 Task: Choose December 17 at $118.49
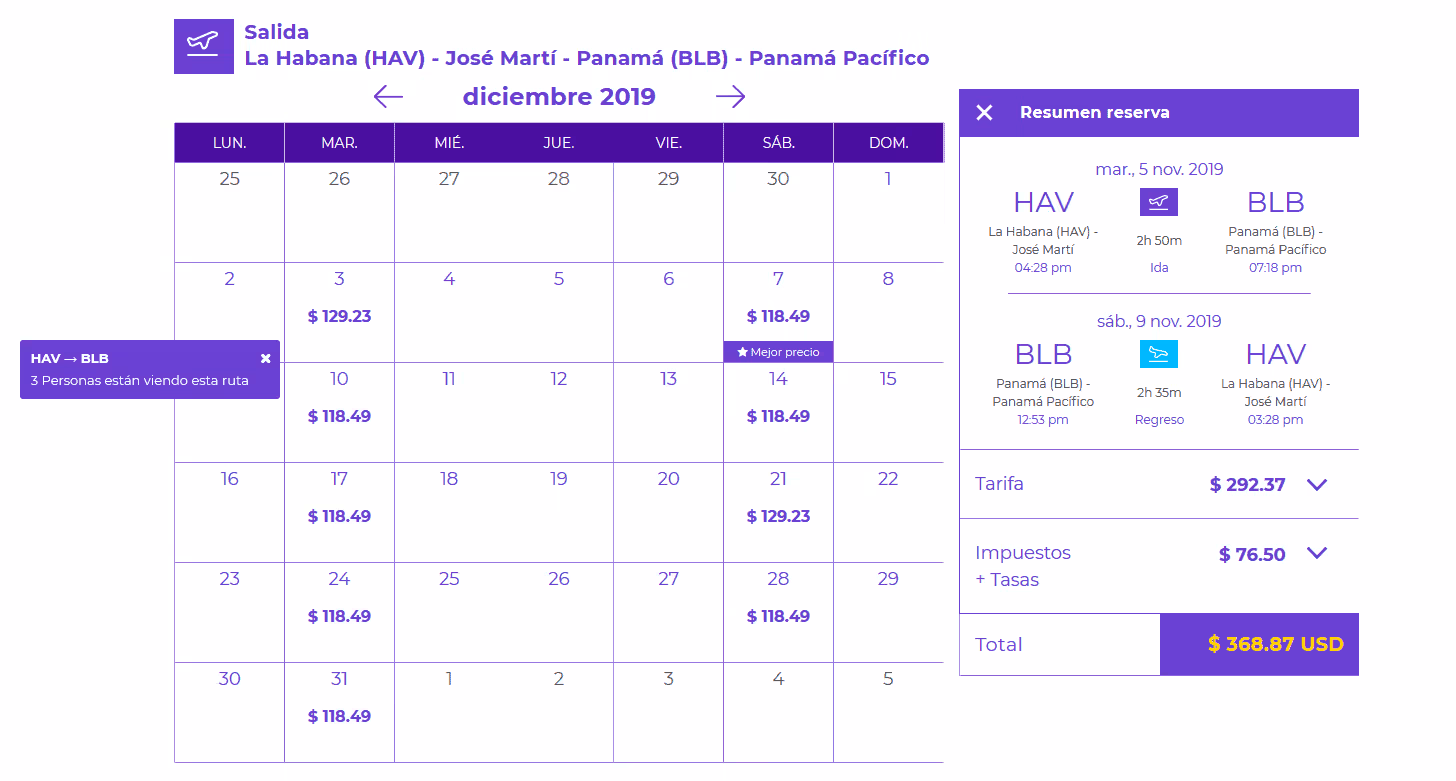coord(339,512)
